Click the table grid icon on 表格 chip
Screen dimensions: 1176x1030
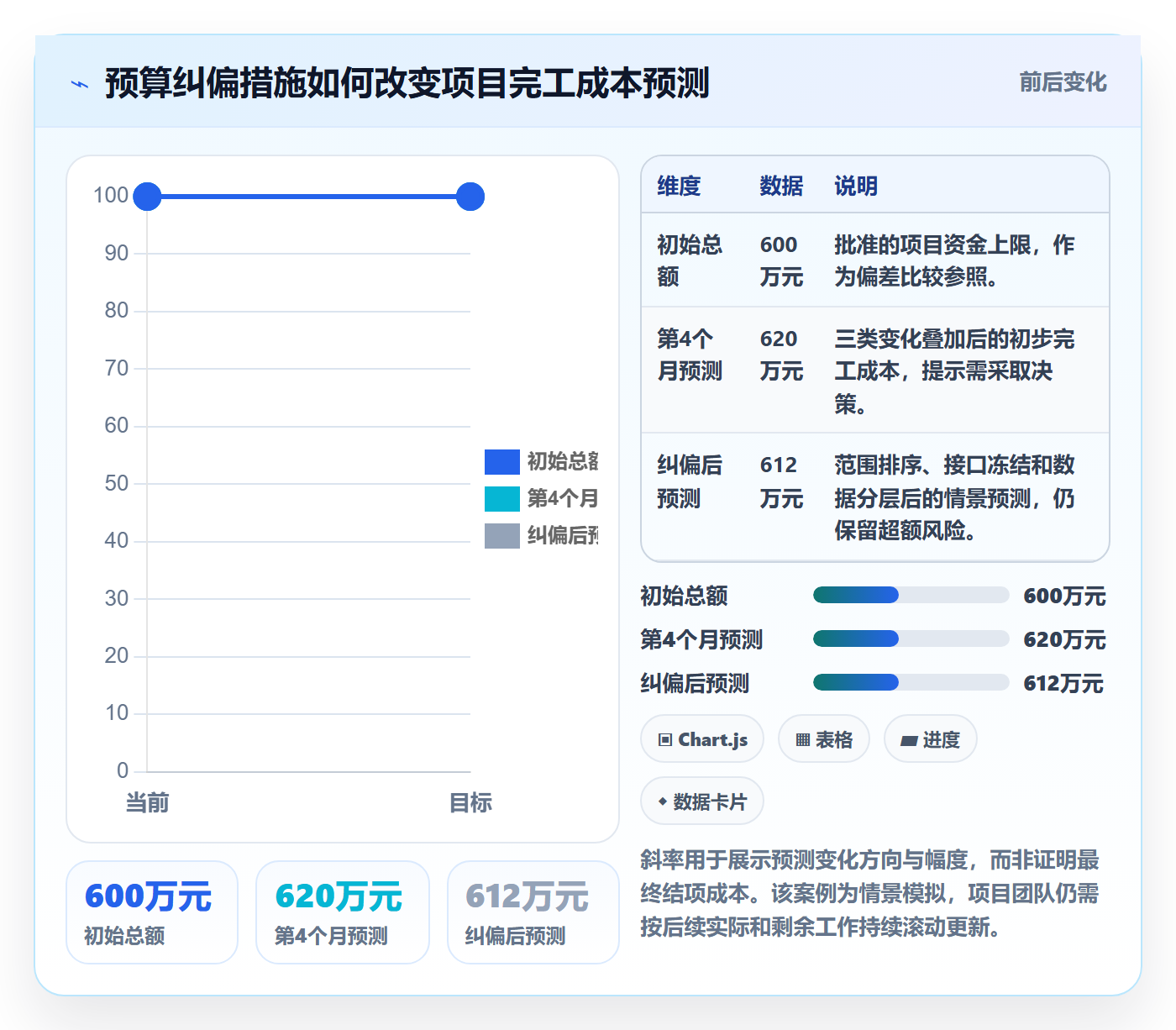pos(803,740)
